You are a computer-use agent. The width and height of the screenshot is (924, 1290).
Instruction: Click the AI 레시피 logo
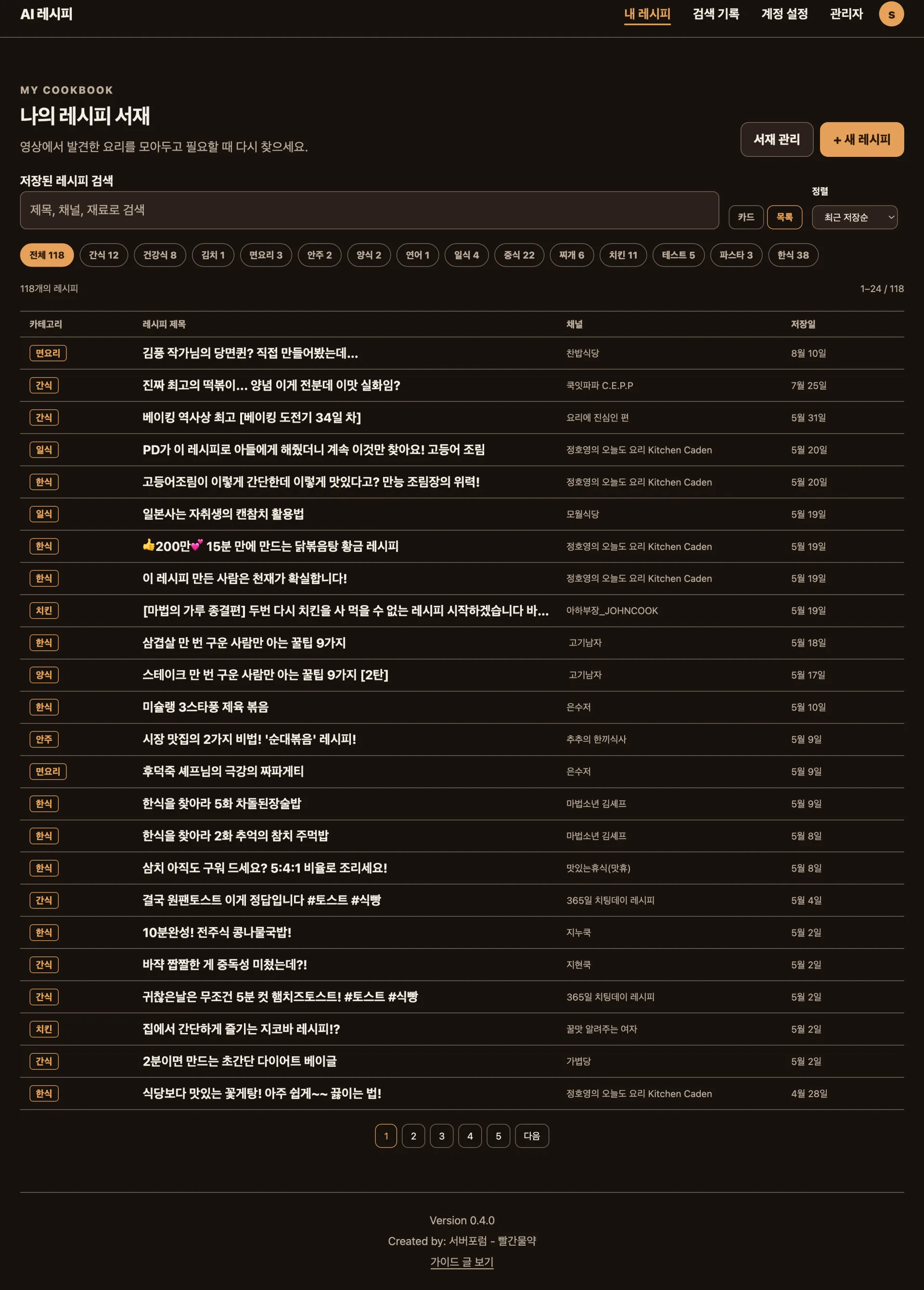(47, 14)
